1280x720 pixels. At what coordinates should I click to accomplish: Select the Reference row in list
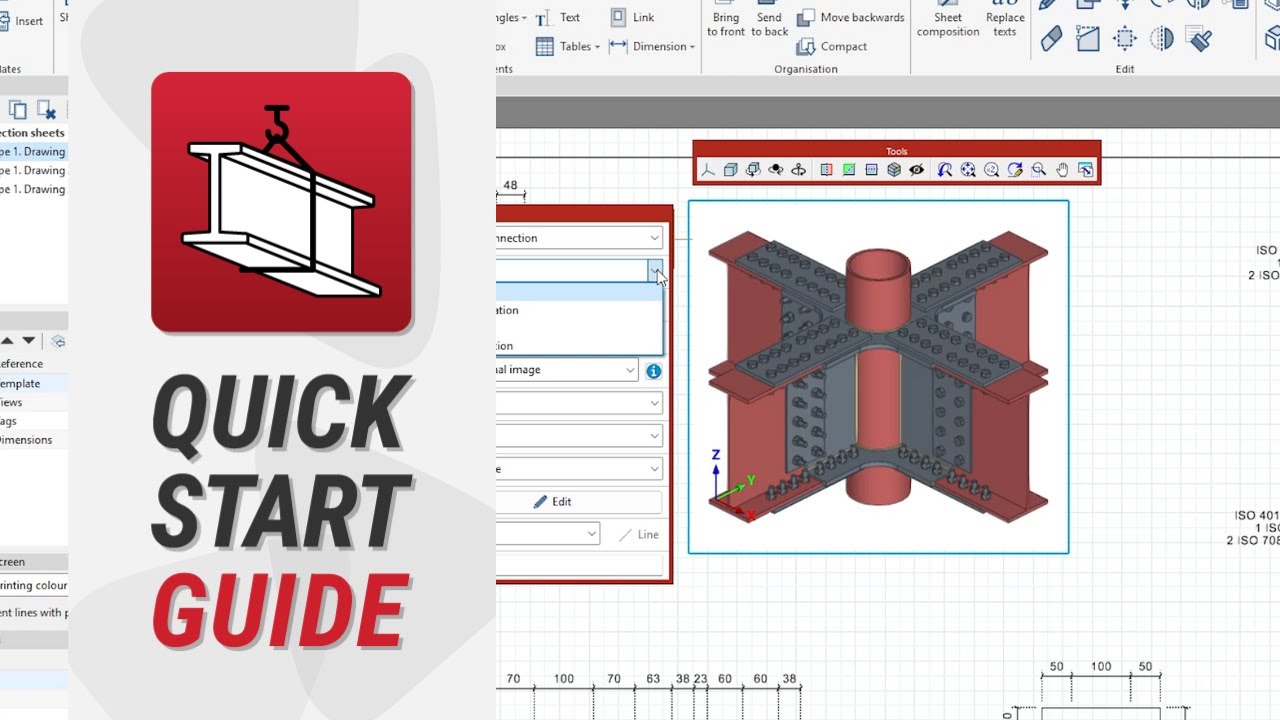tap(34, 364)
